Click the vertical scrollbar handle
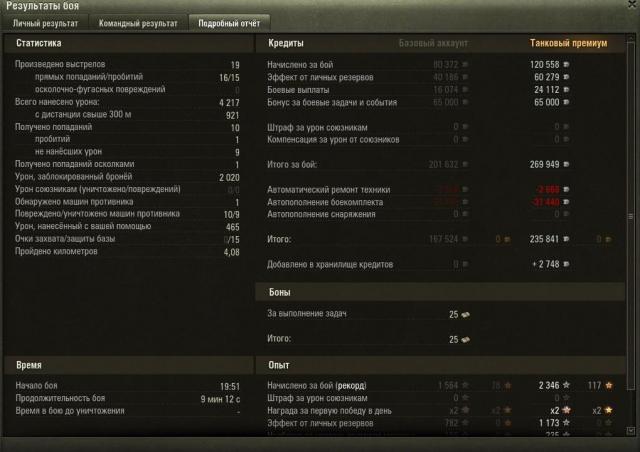640x452 pixels. tap(631, 216)
